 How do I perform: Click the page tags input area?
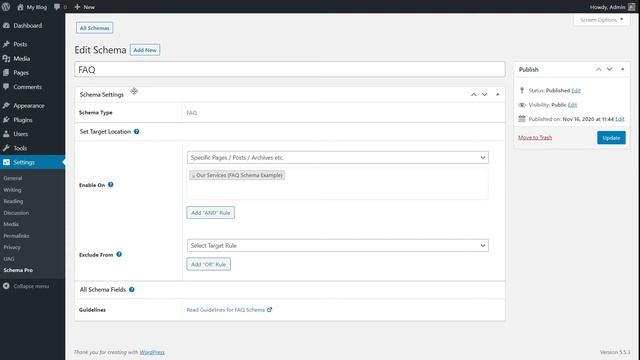pos(338,184)
